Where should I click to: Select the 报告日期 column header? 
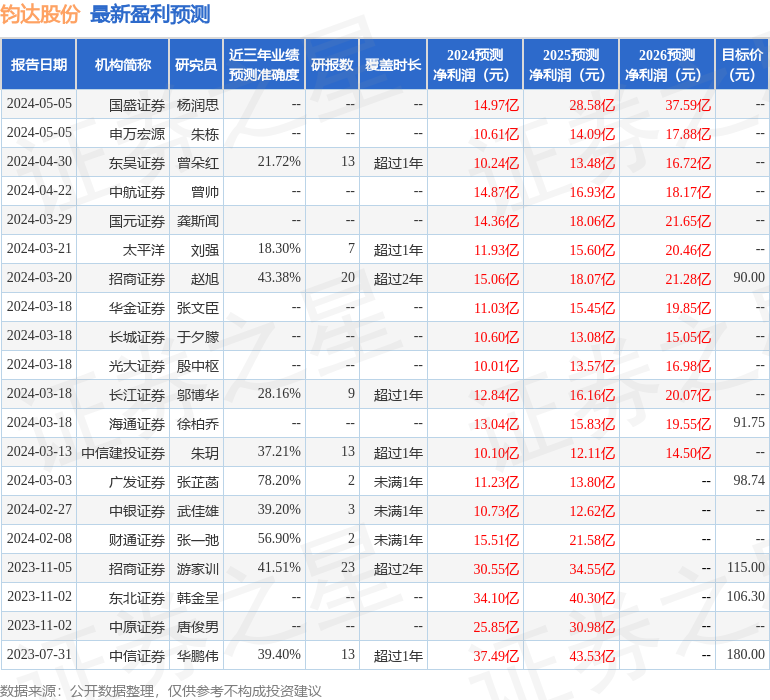pyautogui.click(x=39, y=64)
